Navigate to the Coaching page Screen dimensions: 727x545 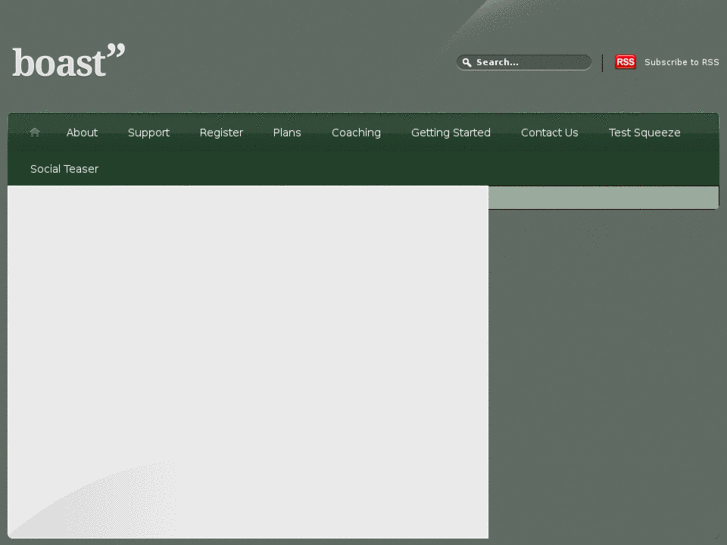[356, 133]
